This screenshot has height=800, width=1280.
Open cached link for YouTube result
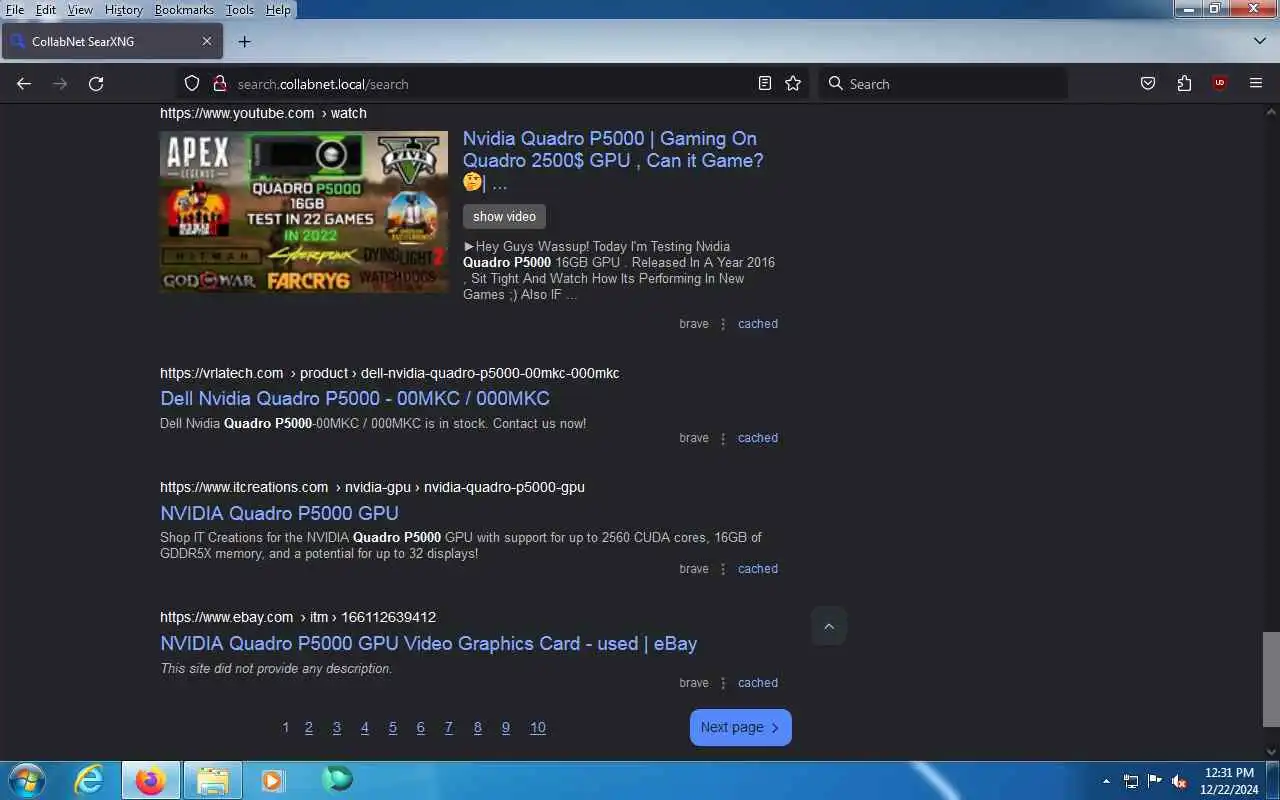pyautogui.click(x=758, y=324)
